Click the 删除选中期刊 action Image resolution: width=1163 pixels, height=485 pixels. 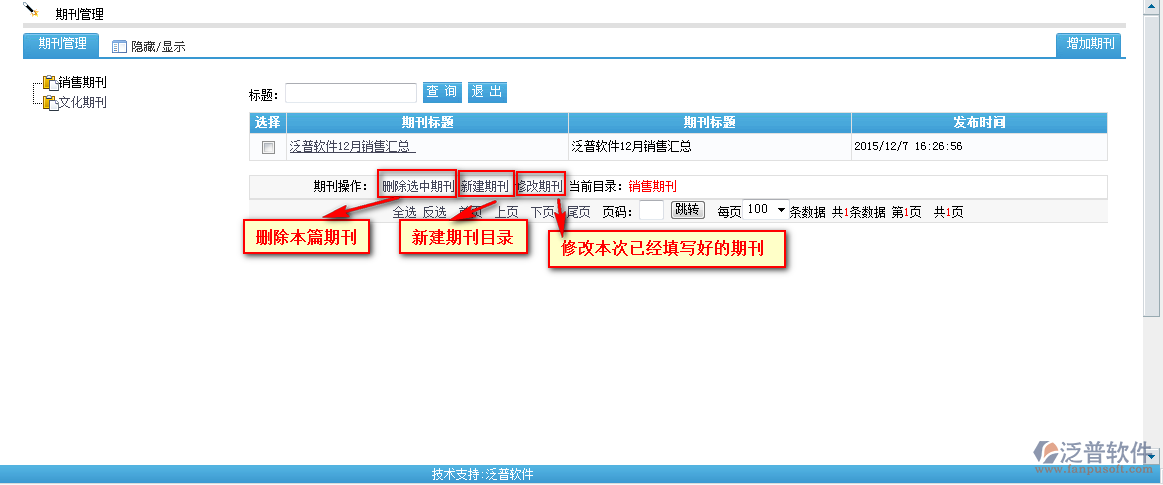click(x=416, y=186)
